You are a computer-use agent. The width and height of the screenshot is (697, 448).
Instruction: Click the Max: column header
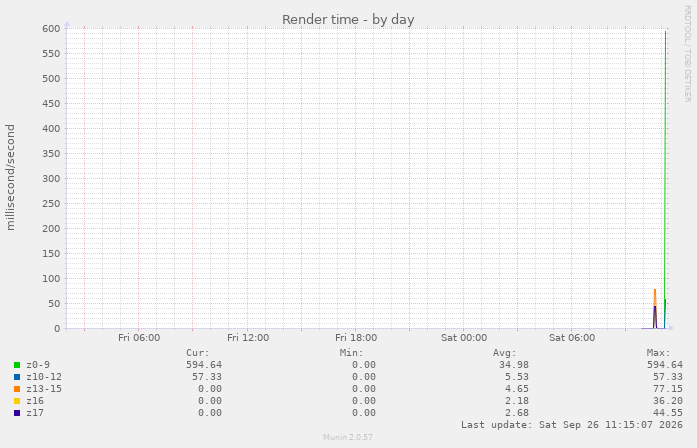pyautogui.click(x=658, y=353)
